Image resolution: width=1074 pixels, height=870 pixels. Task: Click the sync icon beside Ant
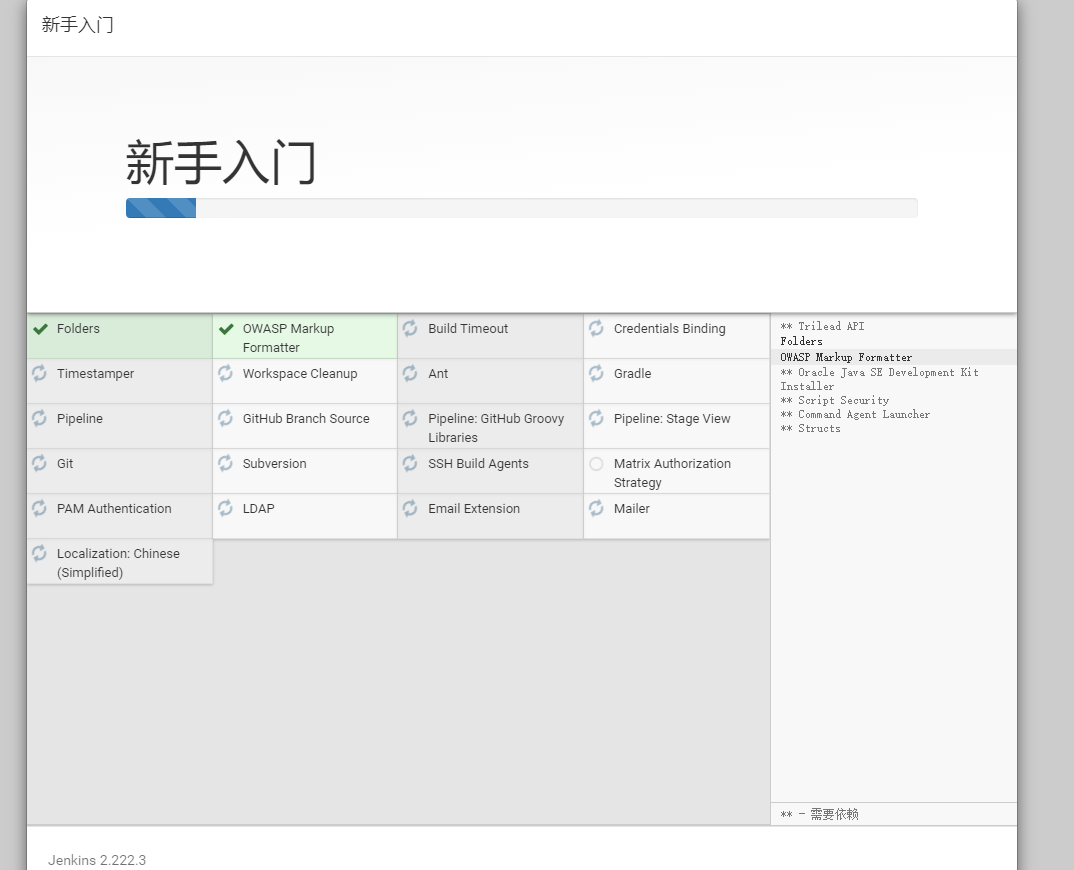(x=410, y=373)
